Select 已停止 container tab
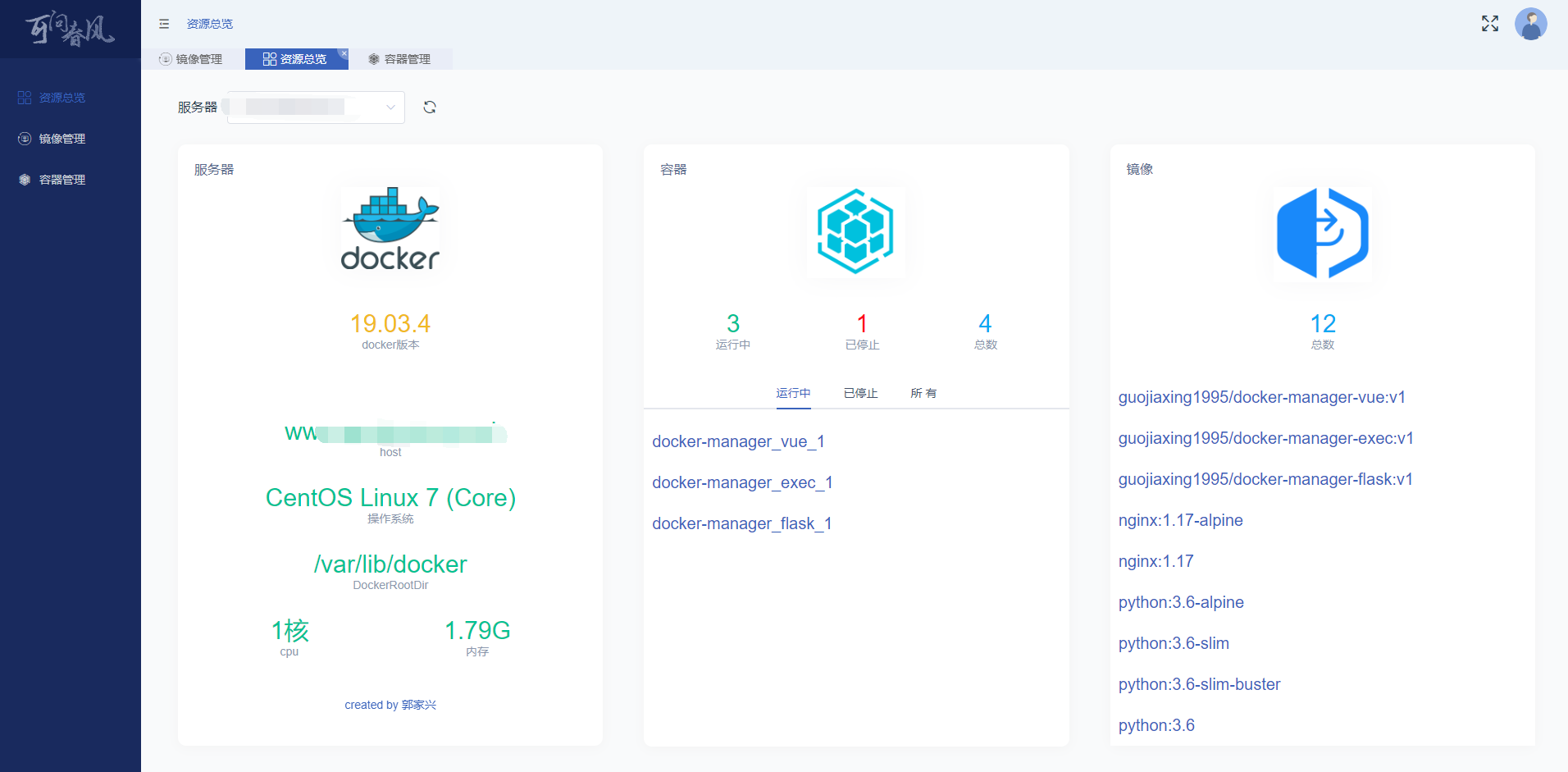 [860, 393]
